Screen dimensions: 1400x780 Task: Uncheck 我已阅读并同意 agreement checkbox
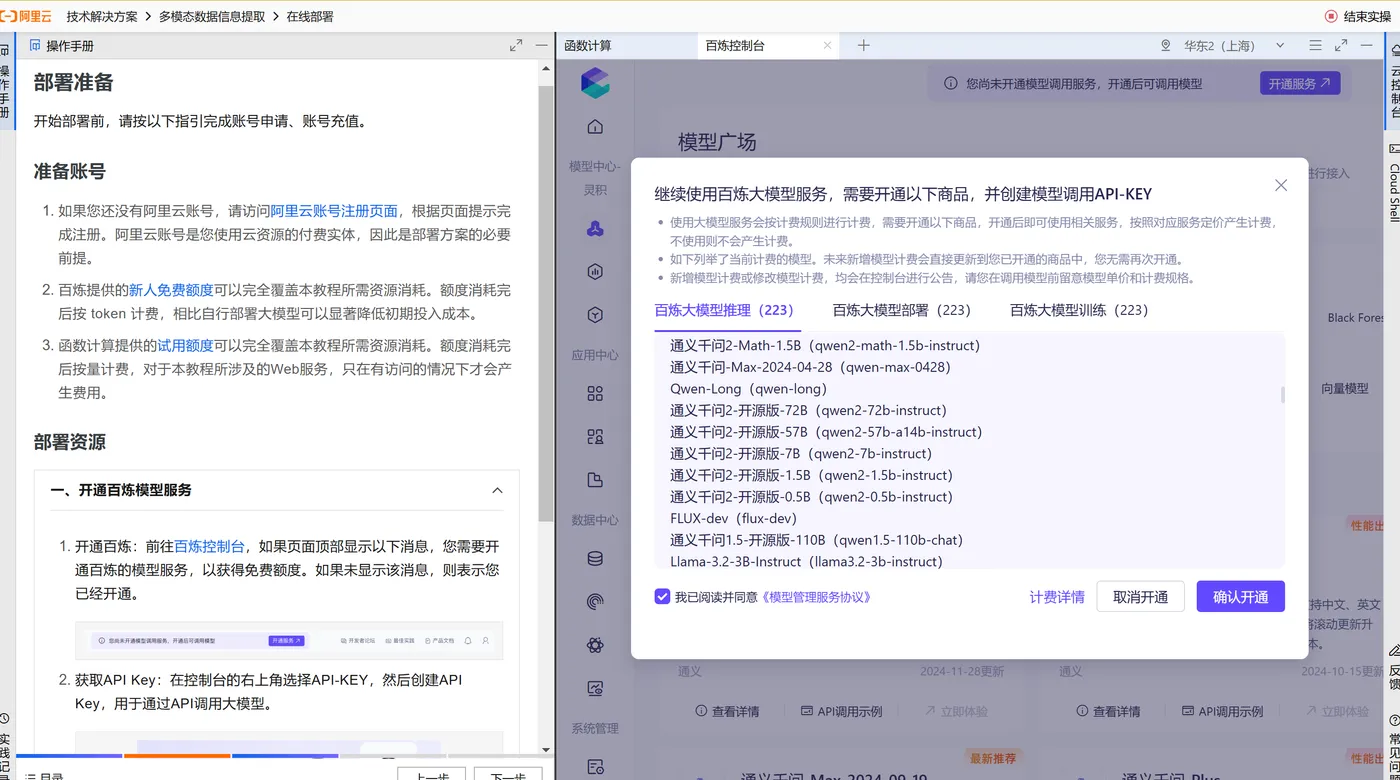tap(662, 597)
